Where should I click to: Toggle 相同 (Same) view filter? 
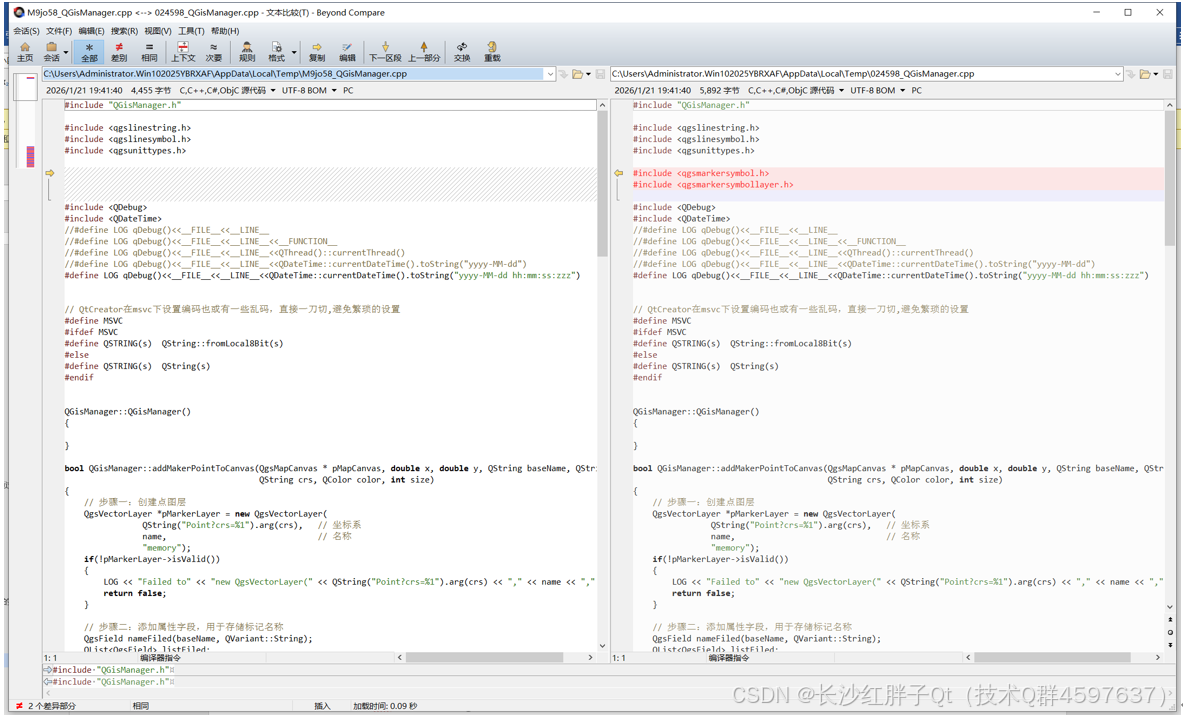pyautogui.click(x=149, y=51)
